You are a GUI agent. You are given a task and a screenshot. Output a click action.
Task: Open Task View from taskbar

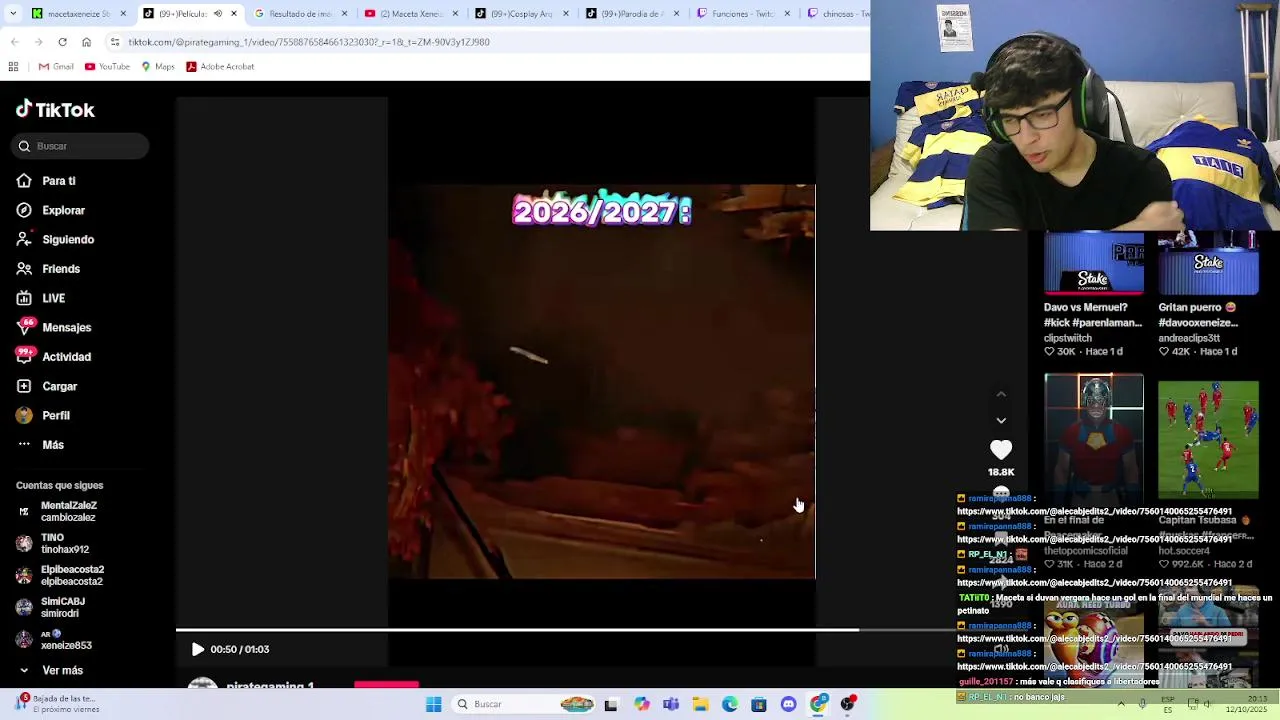coord(611,704)
